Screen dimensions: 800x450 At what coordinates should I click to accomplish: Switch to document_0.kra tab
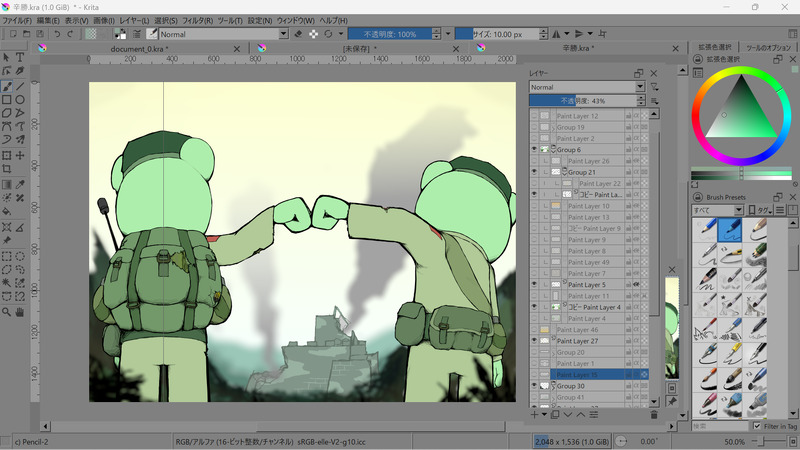click(x=138, y=48)
